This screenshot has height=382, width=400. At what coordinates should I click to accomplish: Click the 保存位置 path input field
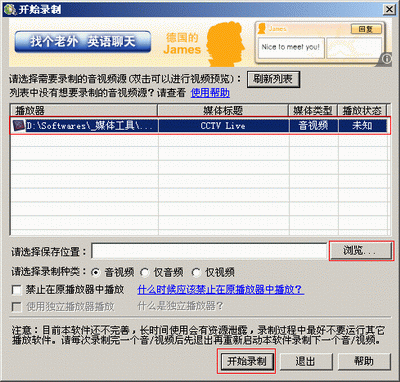coord(209,251)
